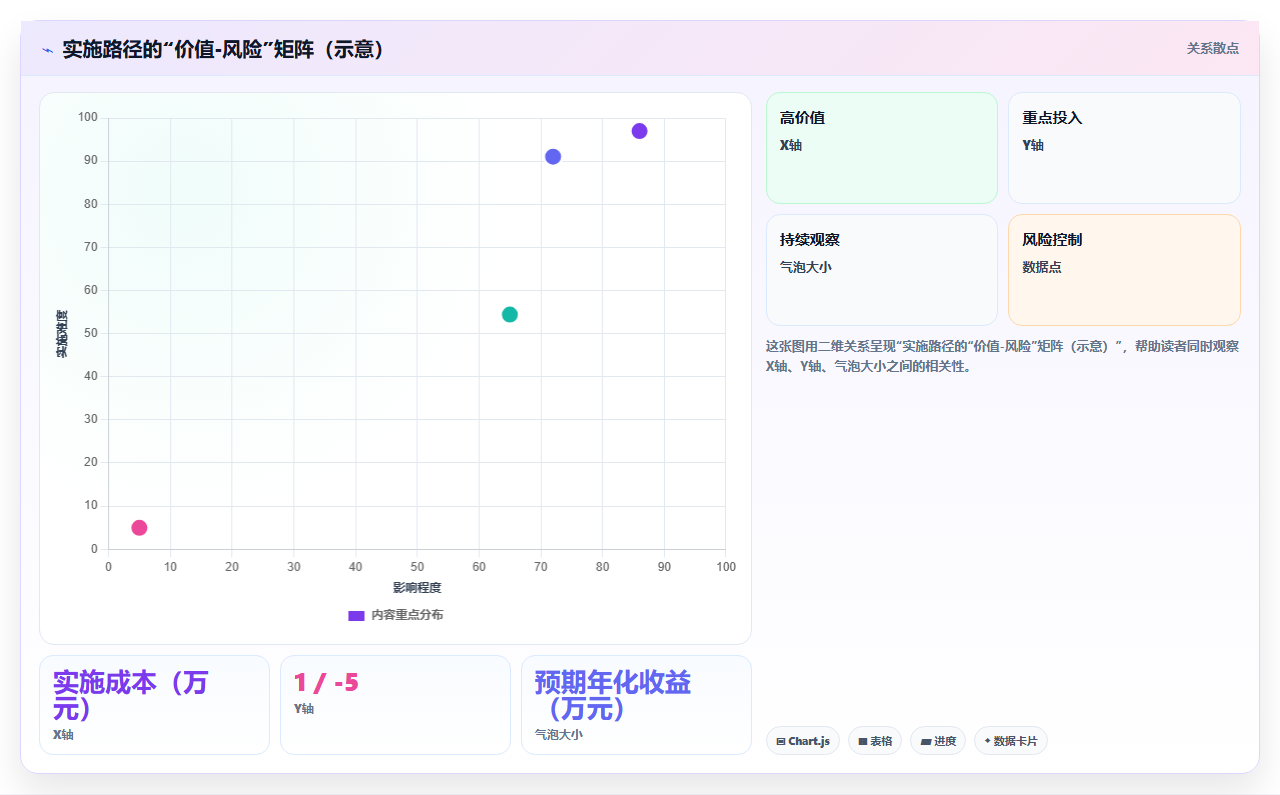
Task: Click the purple legend color box
Action: [x=356, y=615]
